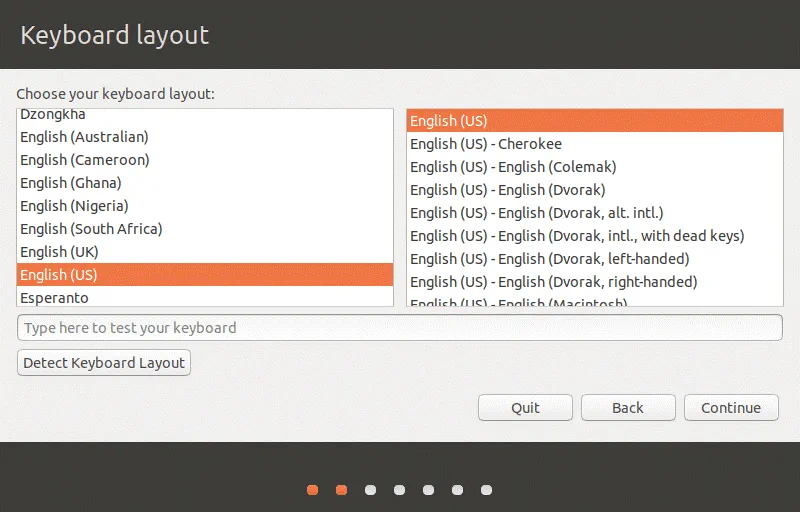Select English (Nigeria) layout language
The width and height of the screenshot is (800, 512).
click(74, 206)
